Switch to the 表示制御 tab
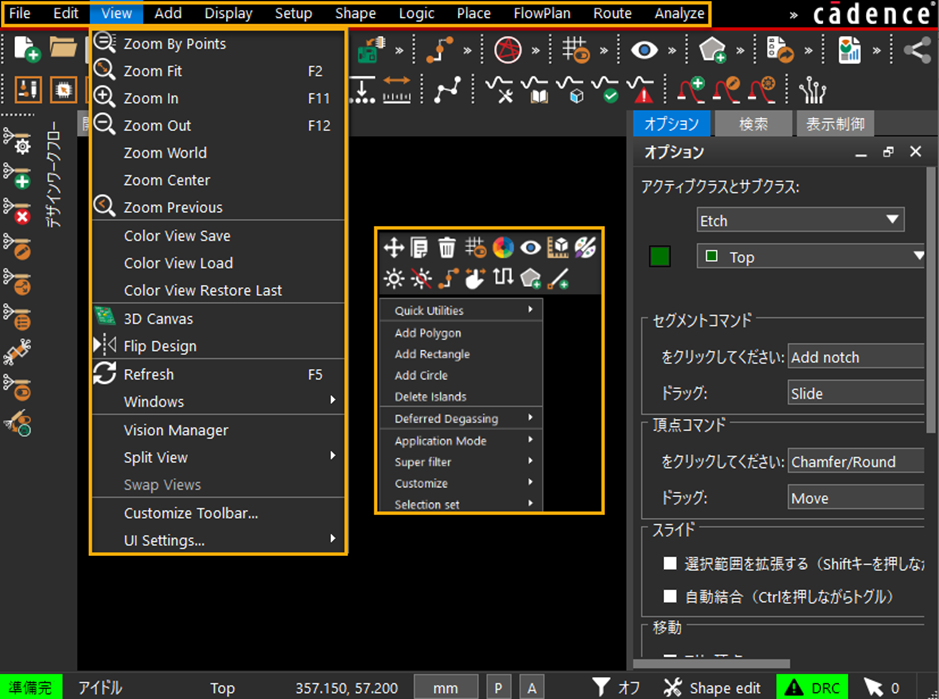Image resolution: width=939 pixels, height=699 pixels. click(x=835, y=124)
